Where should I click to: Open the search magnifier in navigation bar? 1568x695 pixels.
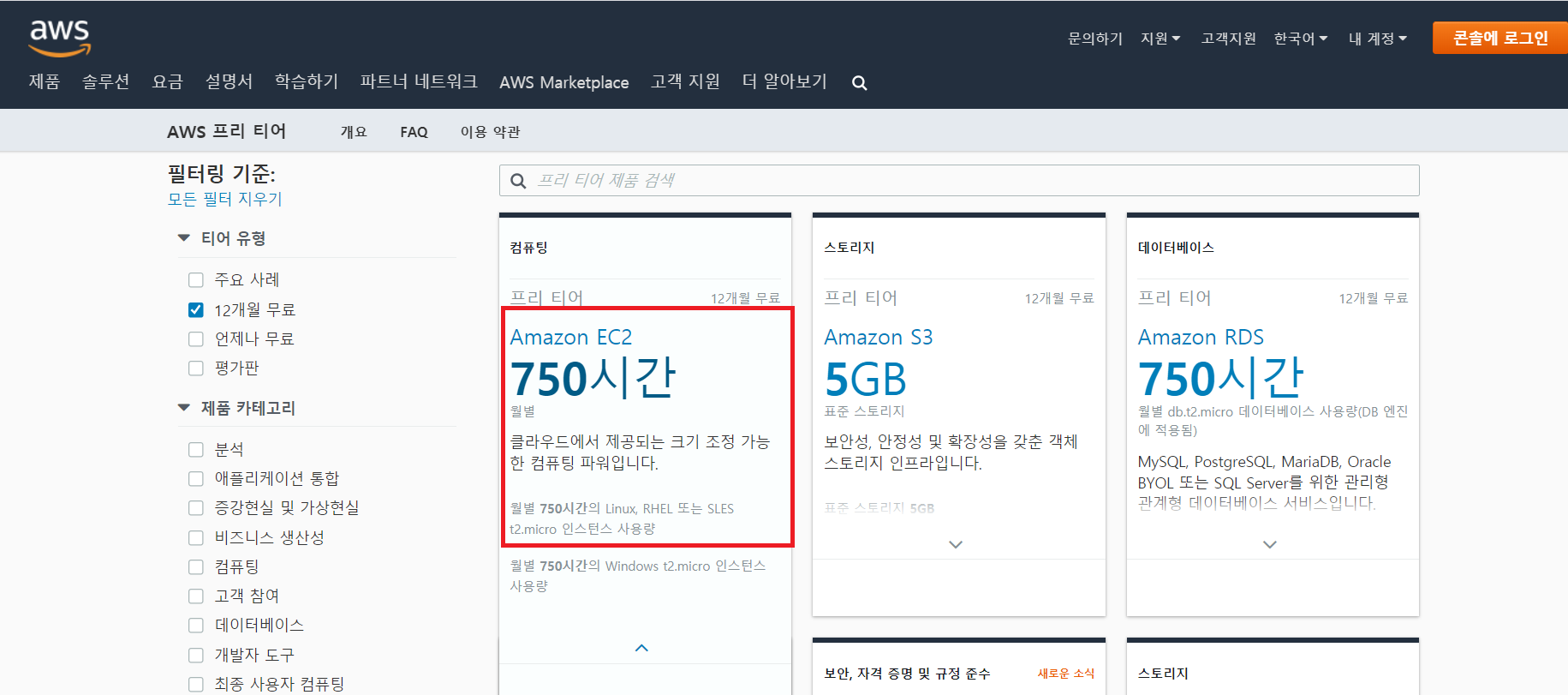[x=860, y=83]
